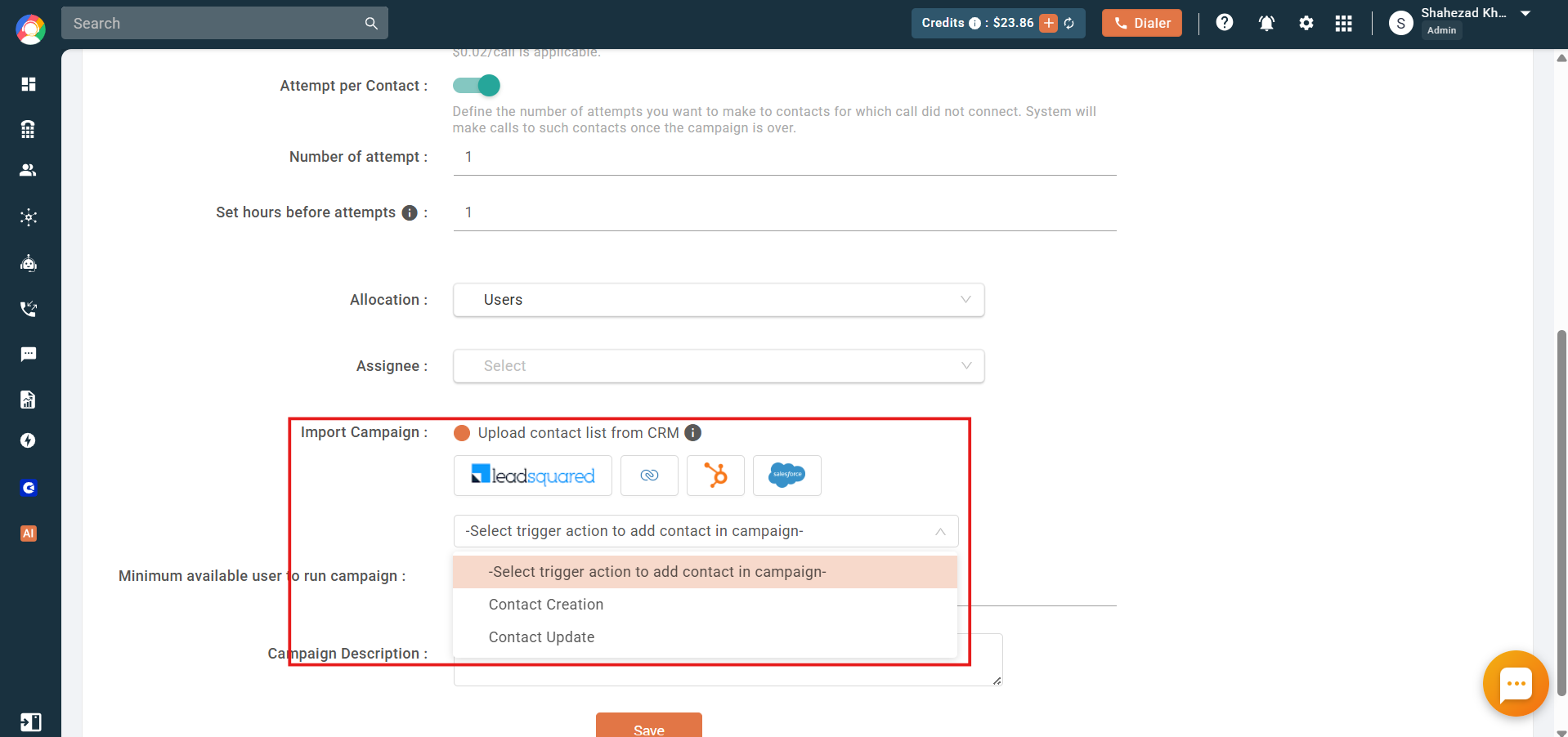Open settings gear icon
The height and width of the screenshot is (737, 1568).
(1306, 23)
